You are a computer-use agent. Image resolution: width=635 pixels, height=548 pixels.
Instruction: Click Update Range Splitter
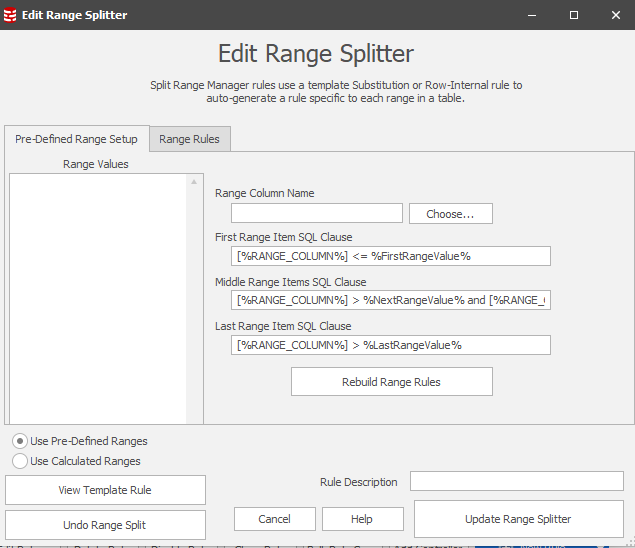pos(518,519)
